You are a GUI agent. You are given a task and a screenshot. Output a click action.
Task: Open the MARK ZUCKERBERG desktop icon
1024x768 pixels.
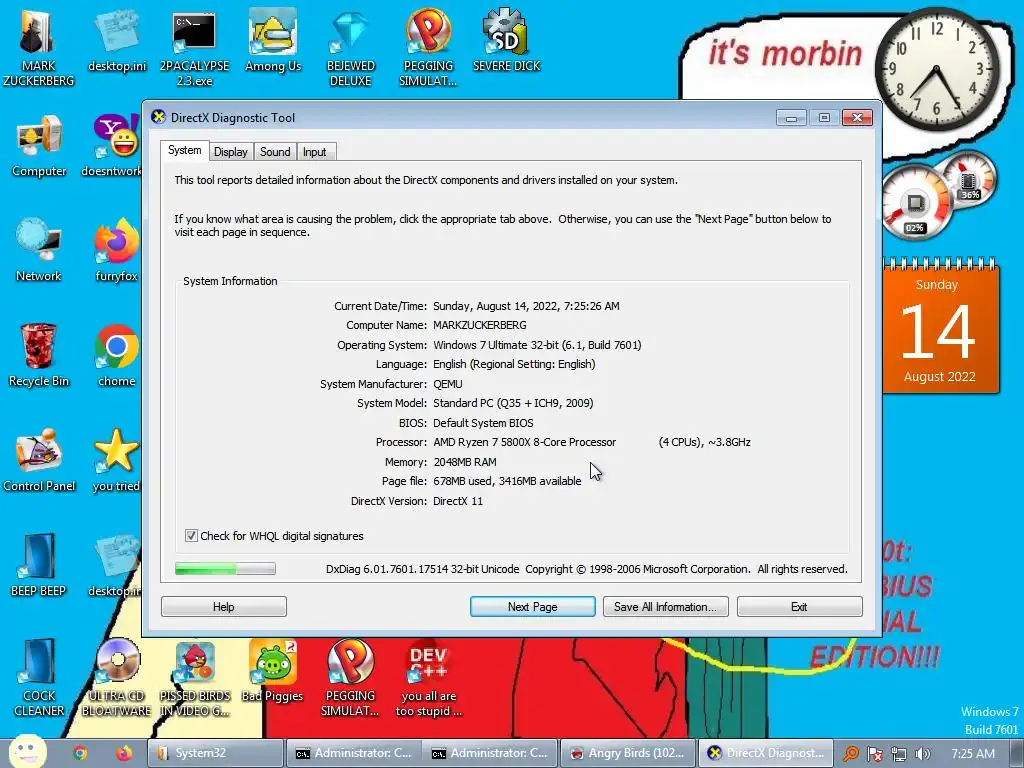pyautogui.click(x=38, y=49)
